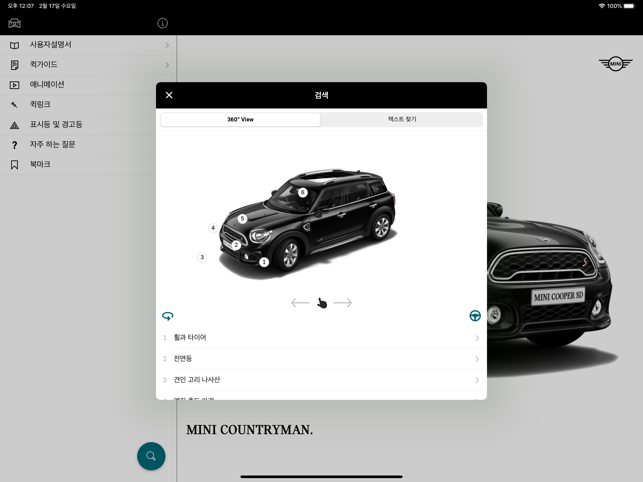Image resolution: width=643 pixels, height=482 pixels.
Task: Open 휠과 타이어 row chevron
Action: (x=477, y=338)
